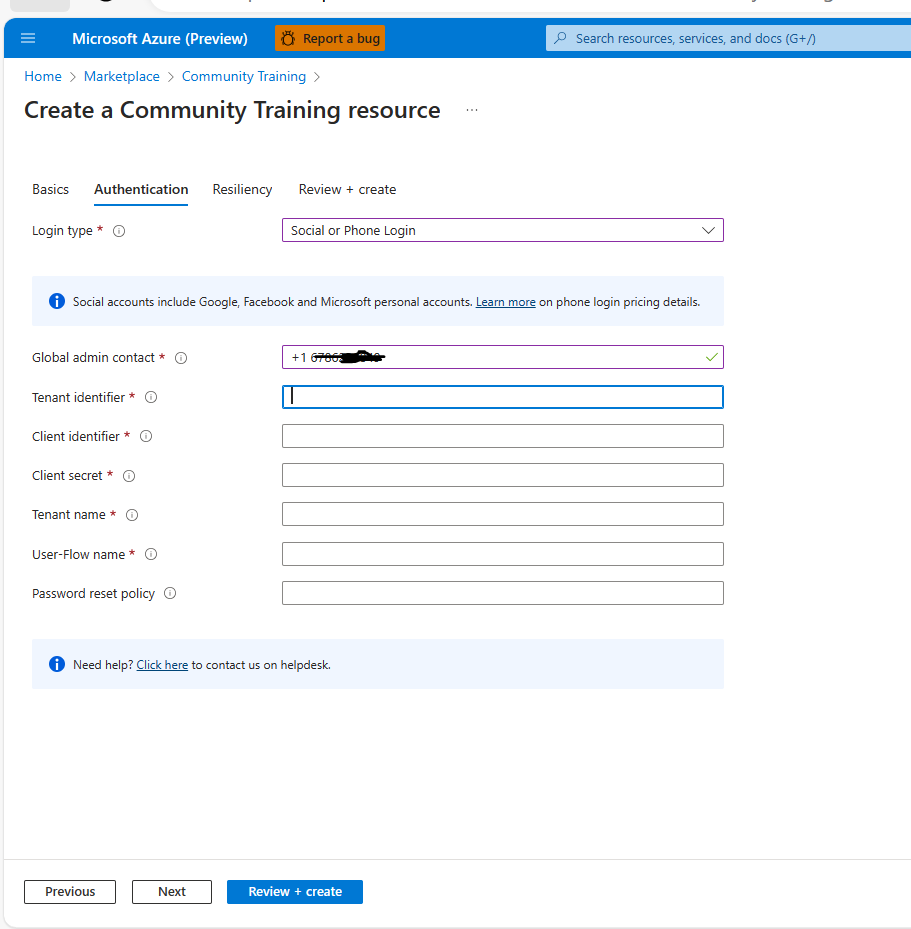Image resolution: width=911 pixels, height=929 pixels.
Task: Expand the Login type dropdown
Action: [x=502, y=230]
